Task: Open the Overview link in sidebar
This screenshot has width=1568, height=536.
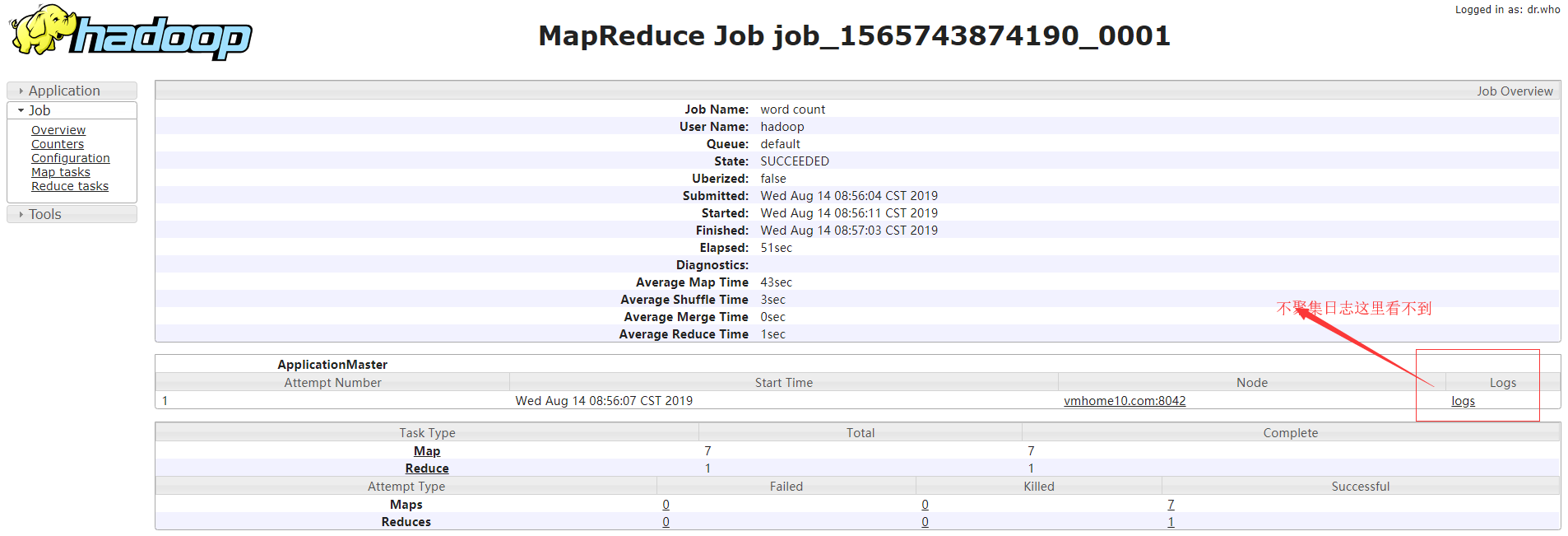Action: (x=58, y=130)
